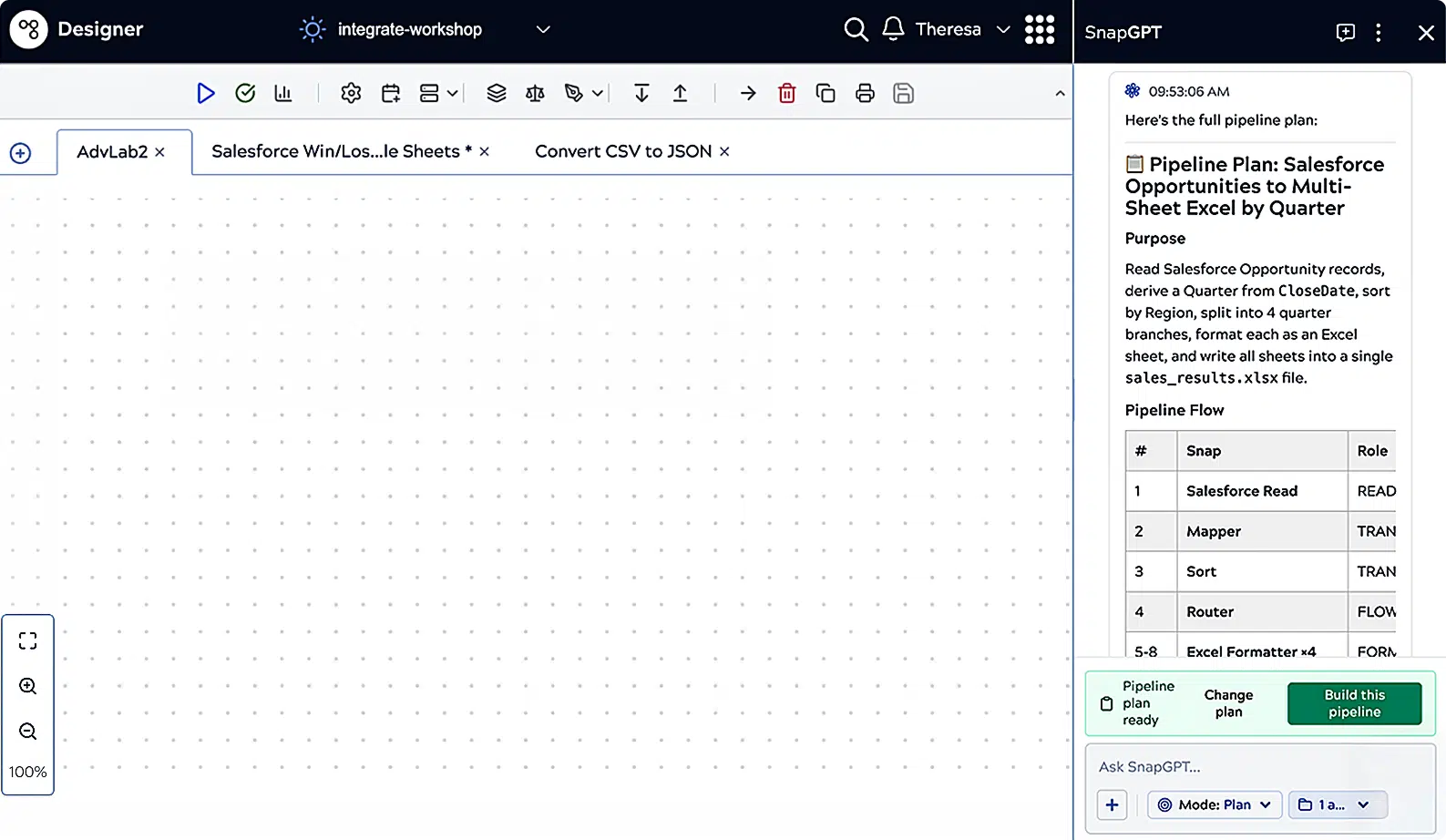Viewport: 1446px width, 840px height.
Task: Zoom out on the canvas
Action: (x=27, y=732)
